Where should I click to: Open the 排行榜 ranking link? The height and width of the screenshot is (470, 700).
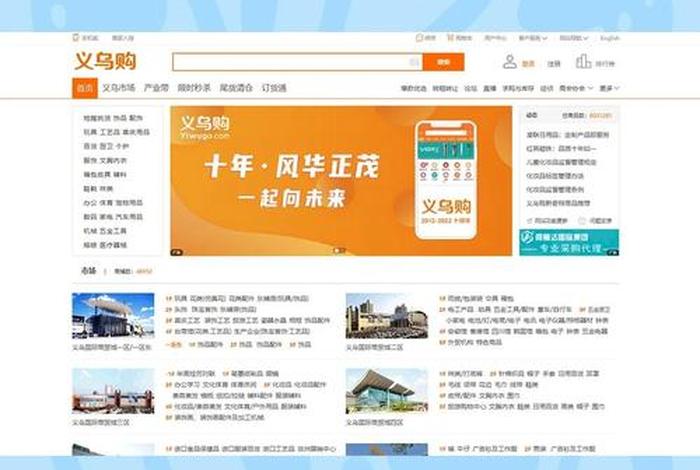[x=605, y=64]
